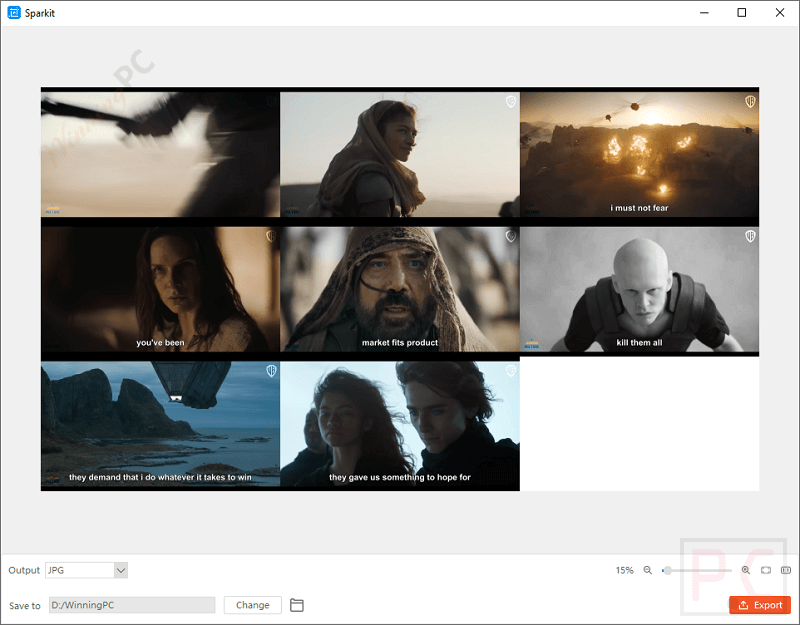
Task: Select the 'they demand that i do whatever' frame
Action: tap(160, 424)
